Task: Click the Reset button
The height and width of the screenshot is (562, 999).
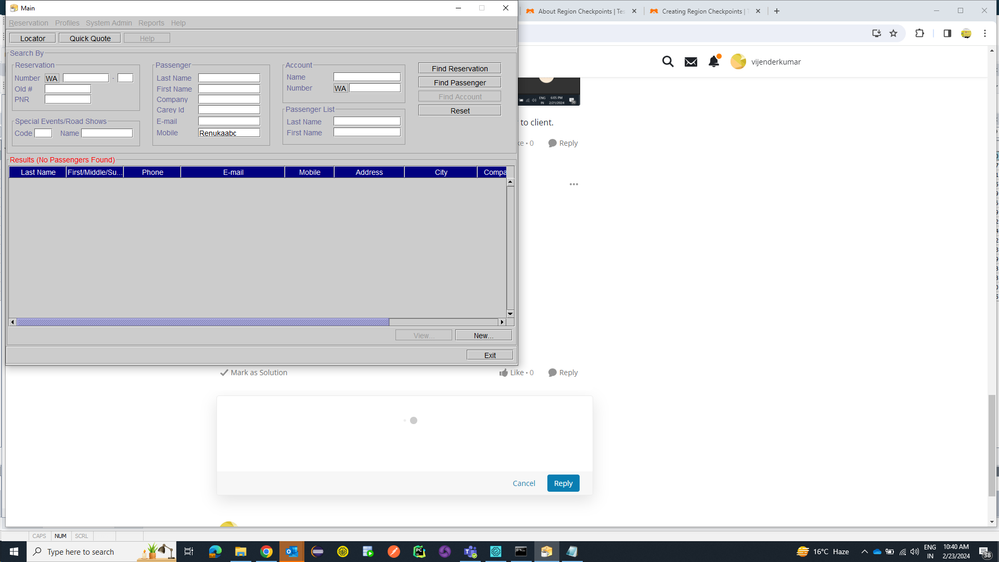Action: (x=459, y=110)
